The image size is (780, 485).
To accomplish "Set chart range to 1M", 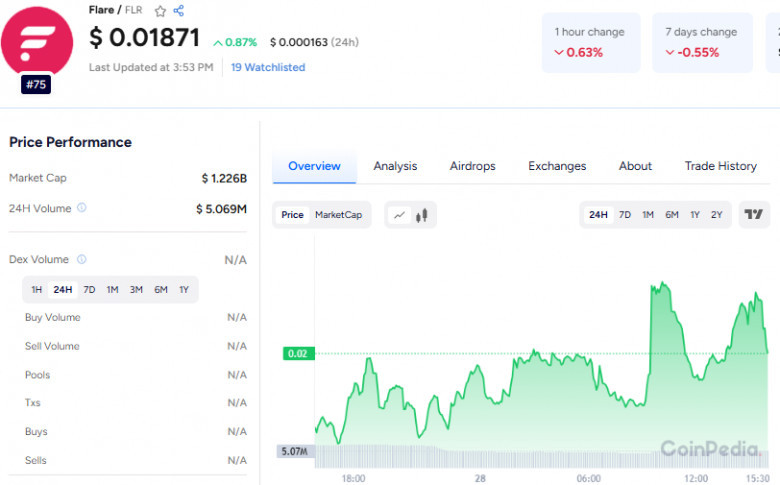I will tap(648, 215).
